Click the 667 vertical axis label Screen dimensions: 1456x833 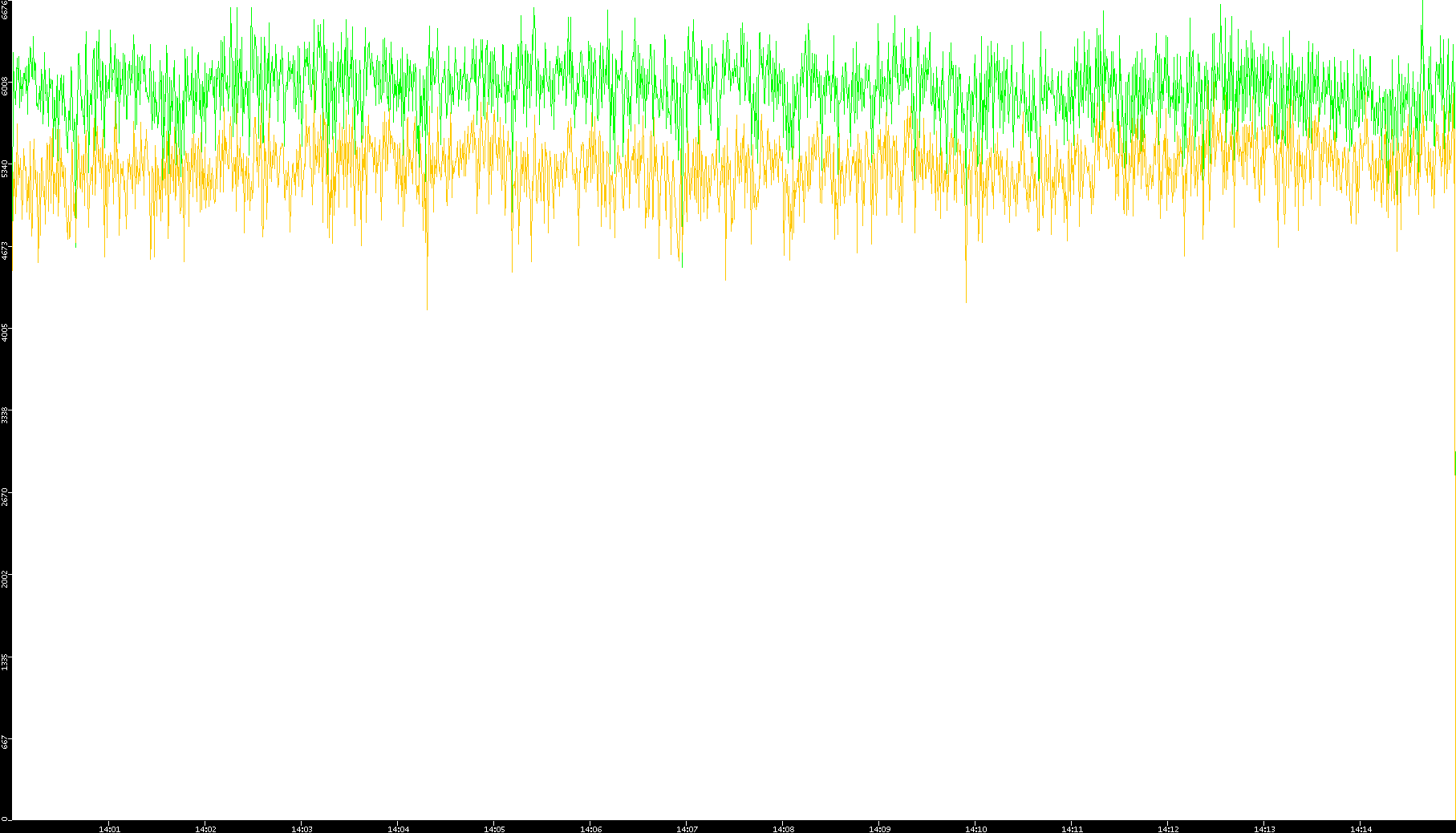6,742
